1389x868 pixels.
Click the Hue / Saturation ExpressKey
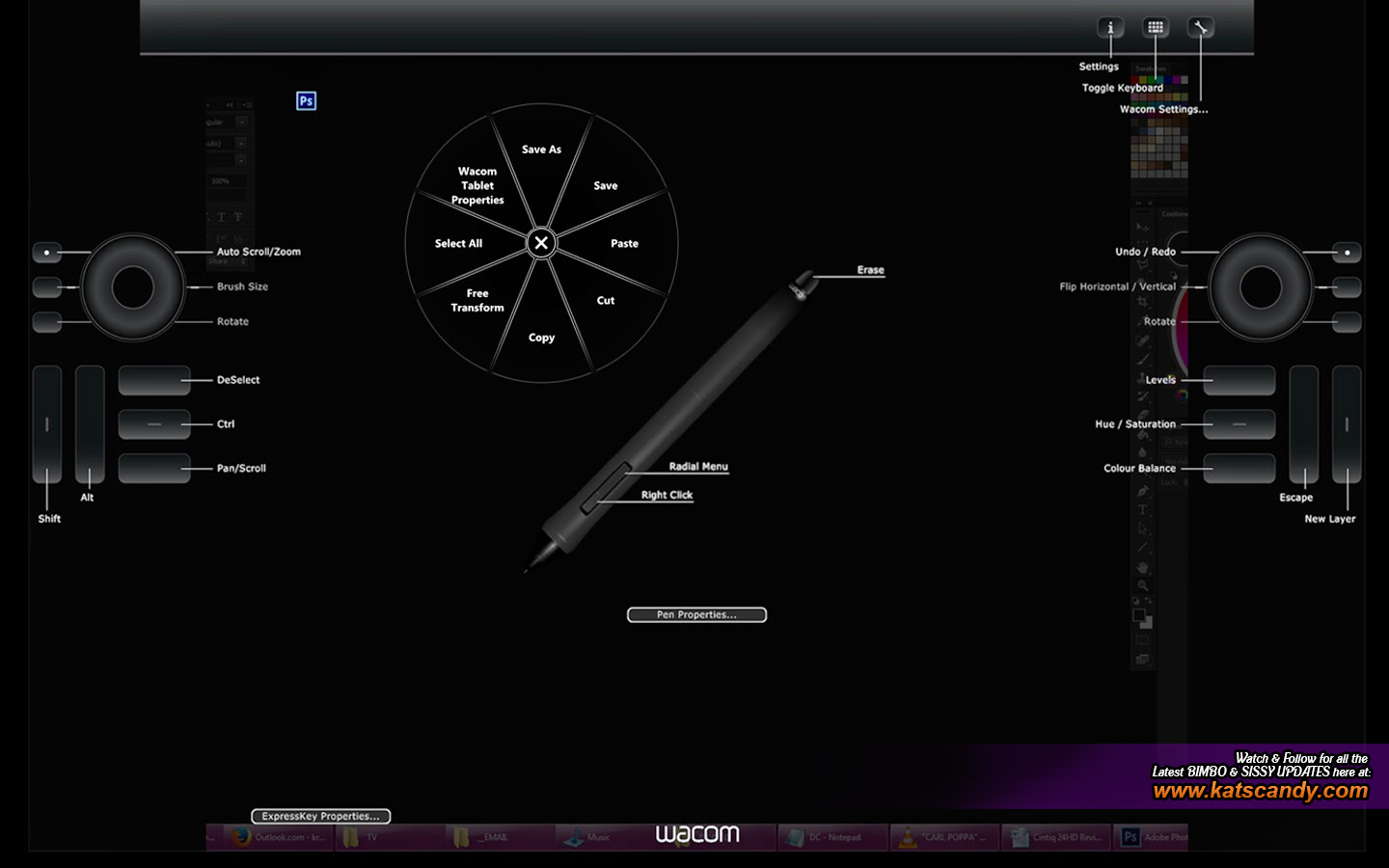[x=1239, y=424]
